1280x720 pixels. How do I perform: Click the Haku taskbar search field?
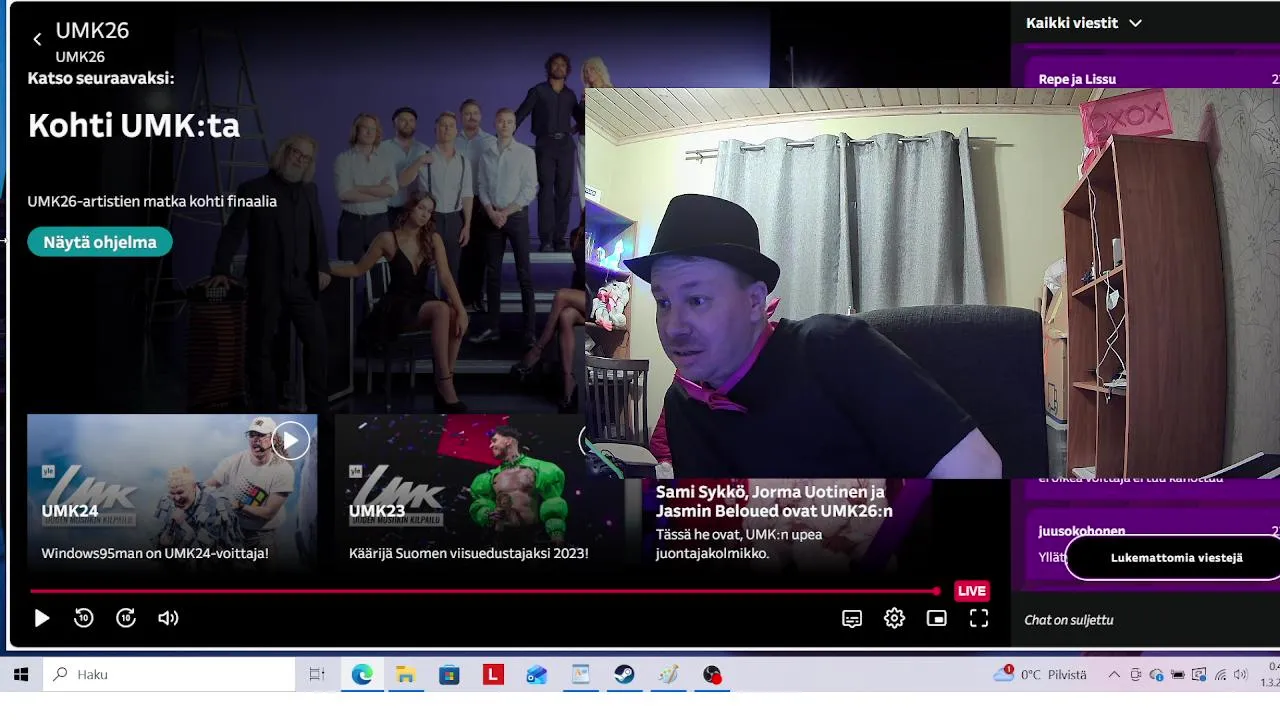(x=168, y=675)
